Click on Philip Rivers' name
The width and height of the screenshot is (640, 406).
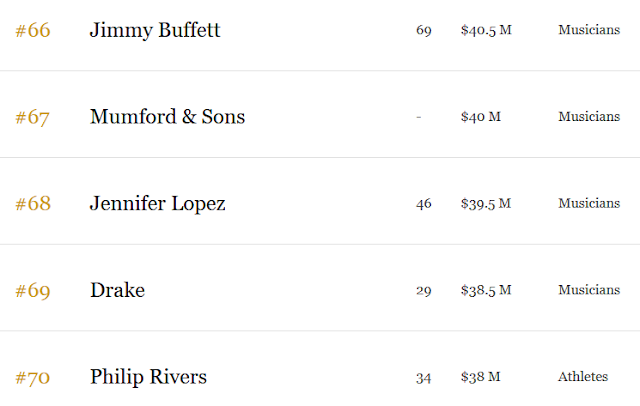point(148,377)
